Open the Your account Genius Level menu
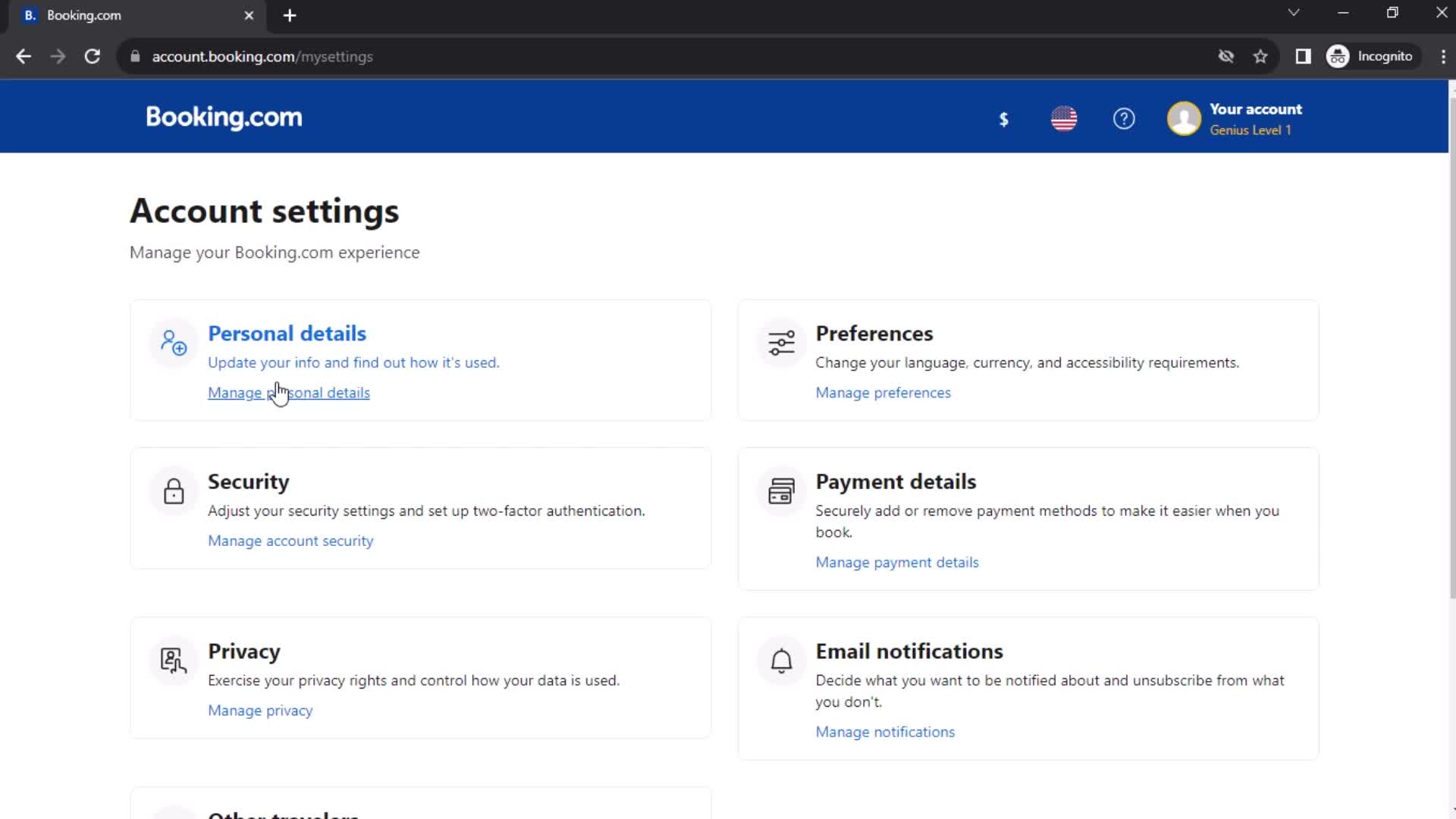 [1235, 118]
